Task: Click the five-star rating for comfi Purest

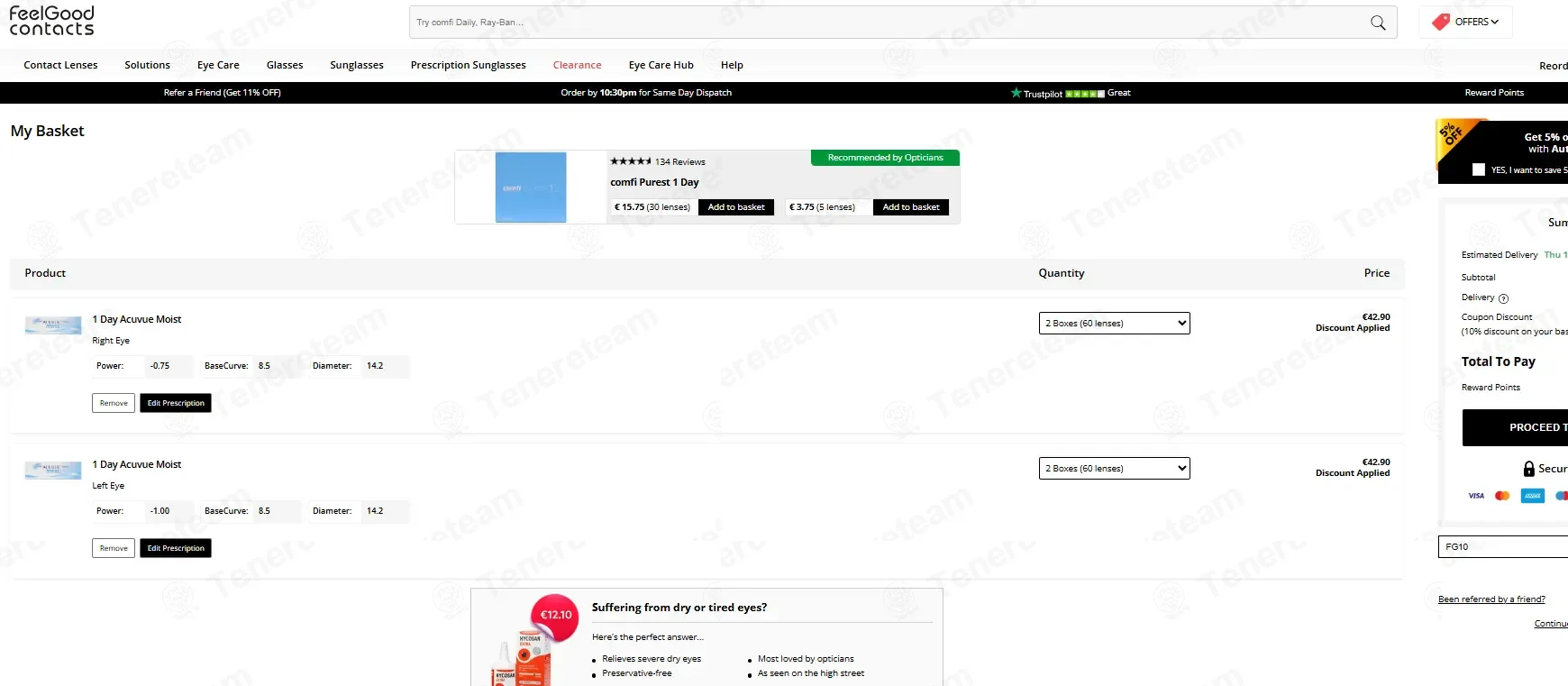Action: (x=631, y=161)
